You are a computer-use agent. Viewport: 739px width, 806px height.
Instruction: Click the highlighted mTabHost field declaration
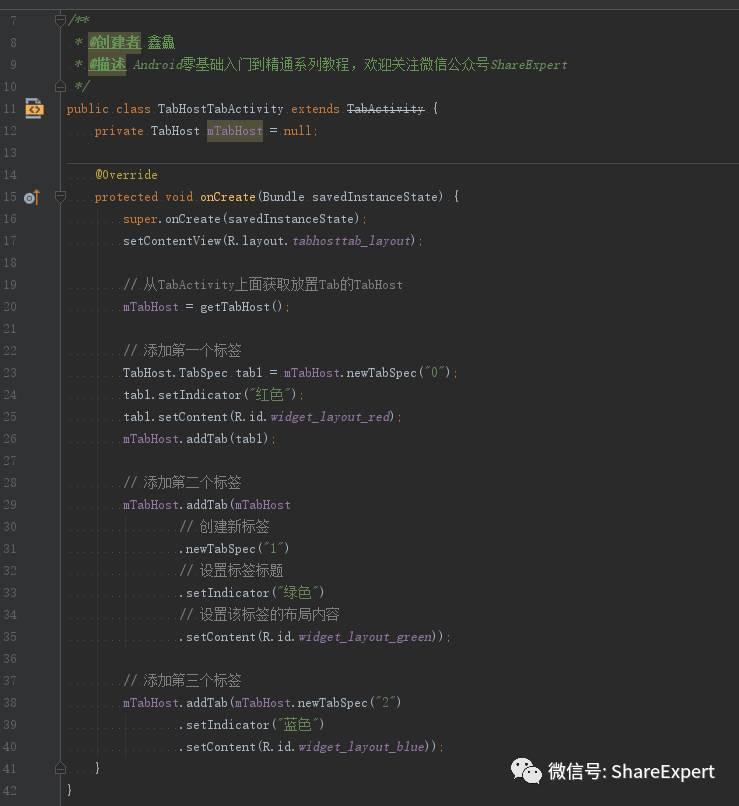point(235,131)
